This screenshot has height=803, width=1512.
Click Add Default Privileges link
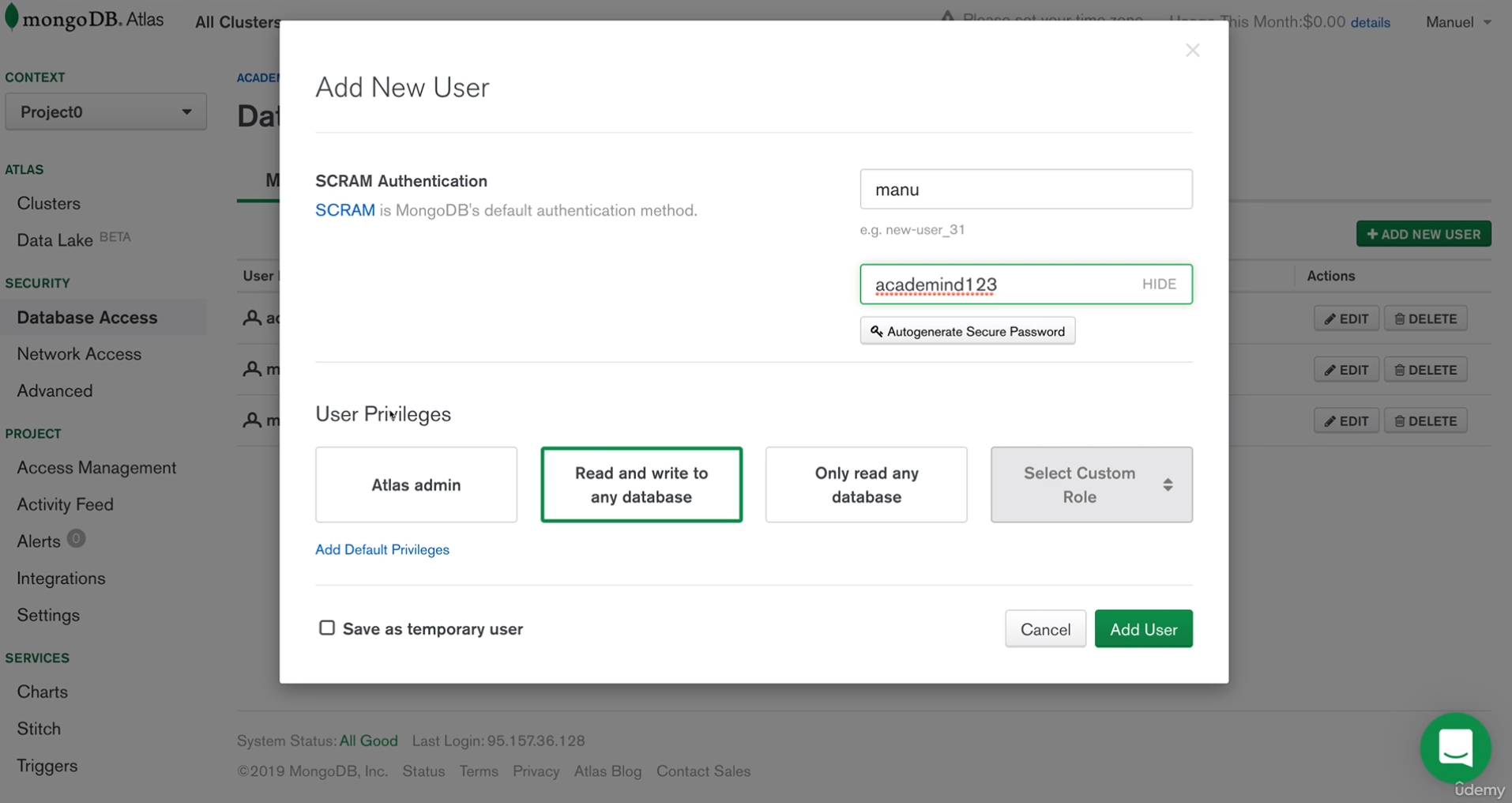pyautogui.click(x=382, y=549)
